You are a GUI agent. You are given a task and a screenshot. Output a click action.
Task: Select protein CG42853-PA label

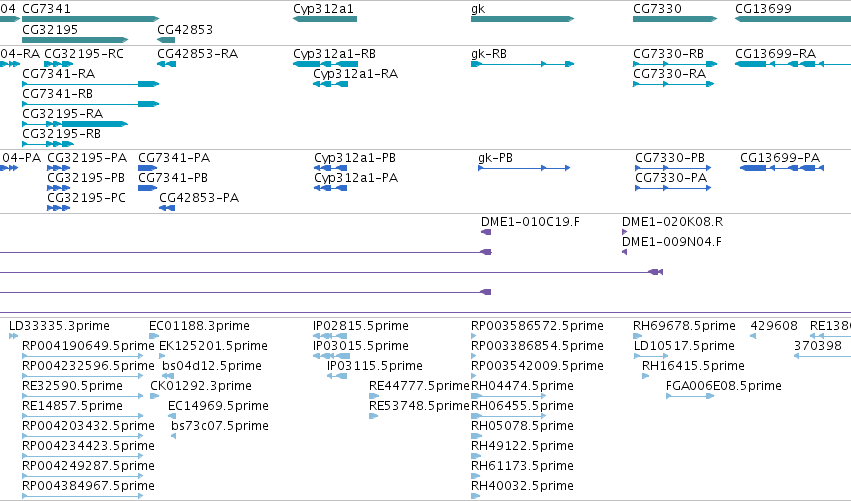click(199, 199)
